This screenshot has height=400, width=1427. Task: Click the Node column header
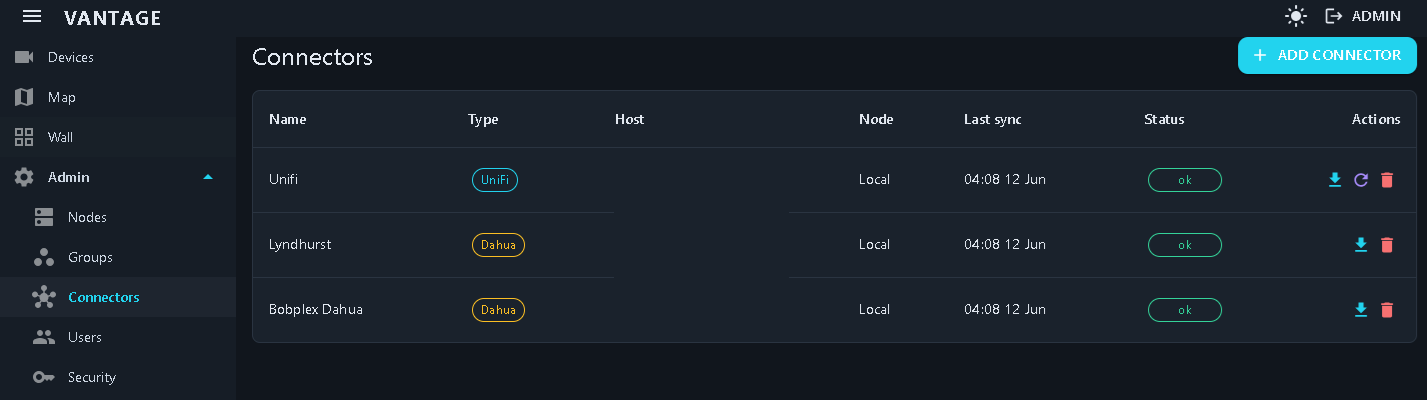point(876,119)
